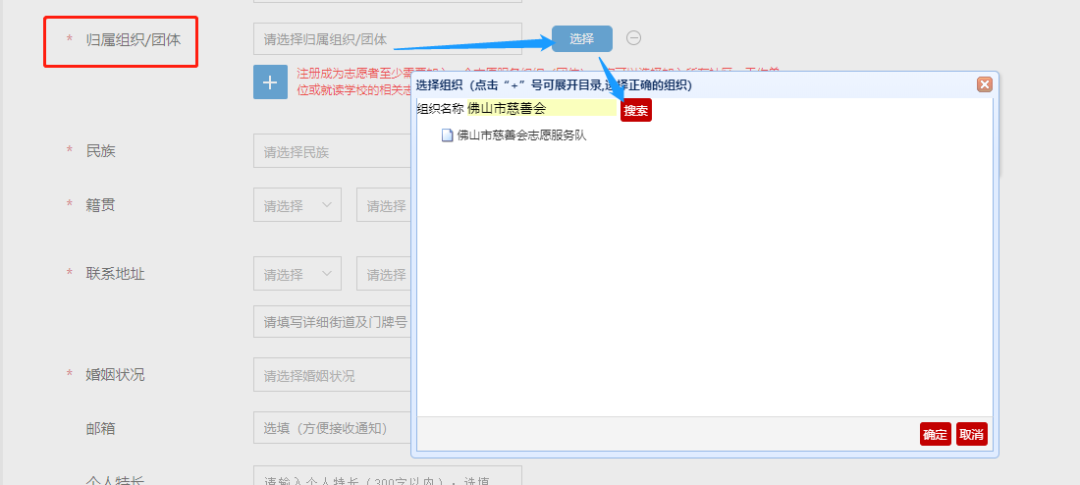Click the blue plus add-organization button
Screen dimensions: 1080x485
point(271,83)
